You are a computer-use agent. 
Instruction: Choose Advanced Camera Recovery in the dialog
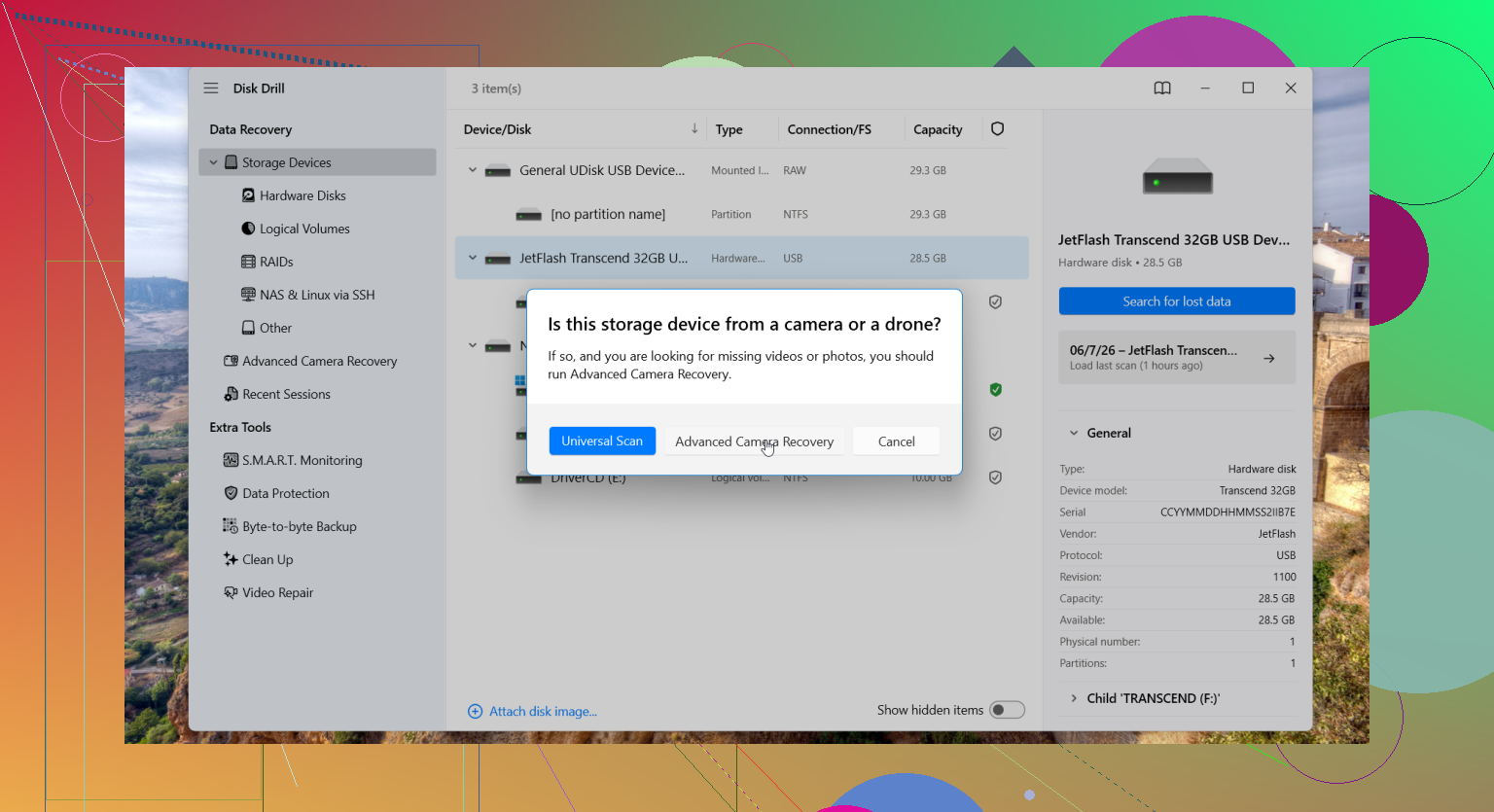pos(755,441)
